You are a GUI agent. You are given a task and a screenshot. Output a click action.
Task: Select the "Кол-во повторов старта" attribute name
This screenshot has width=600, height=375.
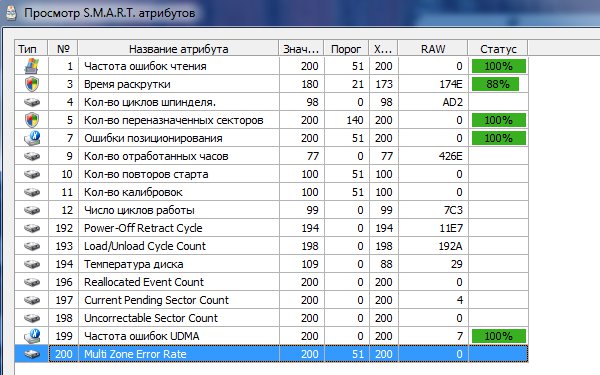pos(146,174)
